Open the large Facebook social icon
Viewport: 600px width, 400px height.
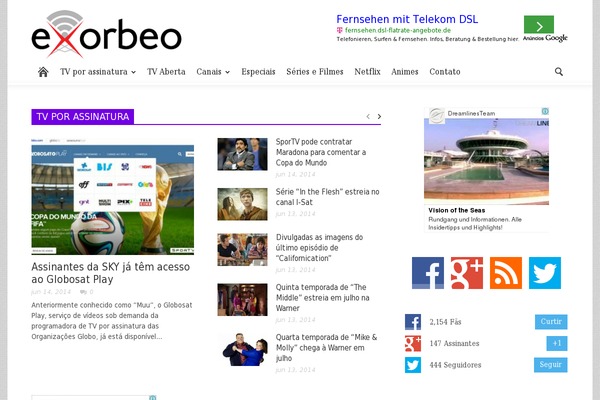coord(428,273)
